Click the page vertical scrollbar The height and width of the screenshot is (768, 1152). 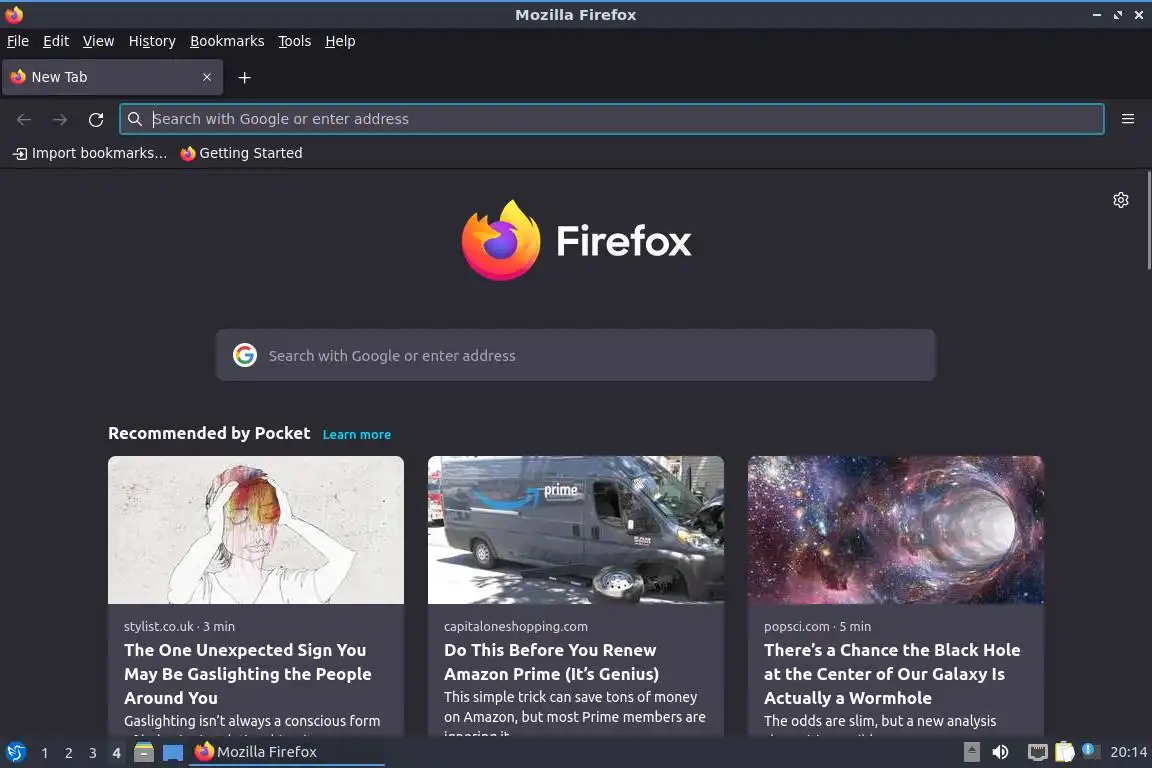(x=1148, y=220)
